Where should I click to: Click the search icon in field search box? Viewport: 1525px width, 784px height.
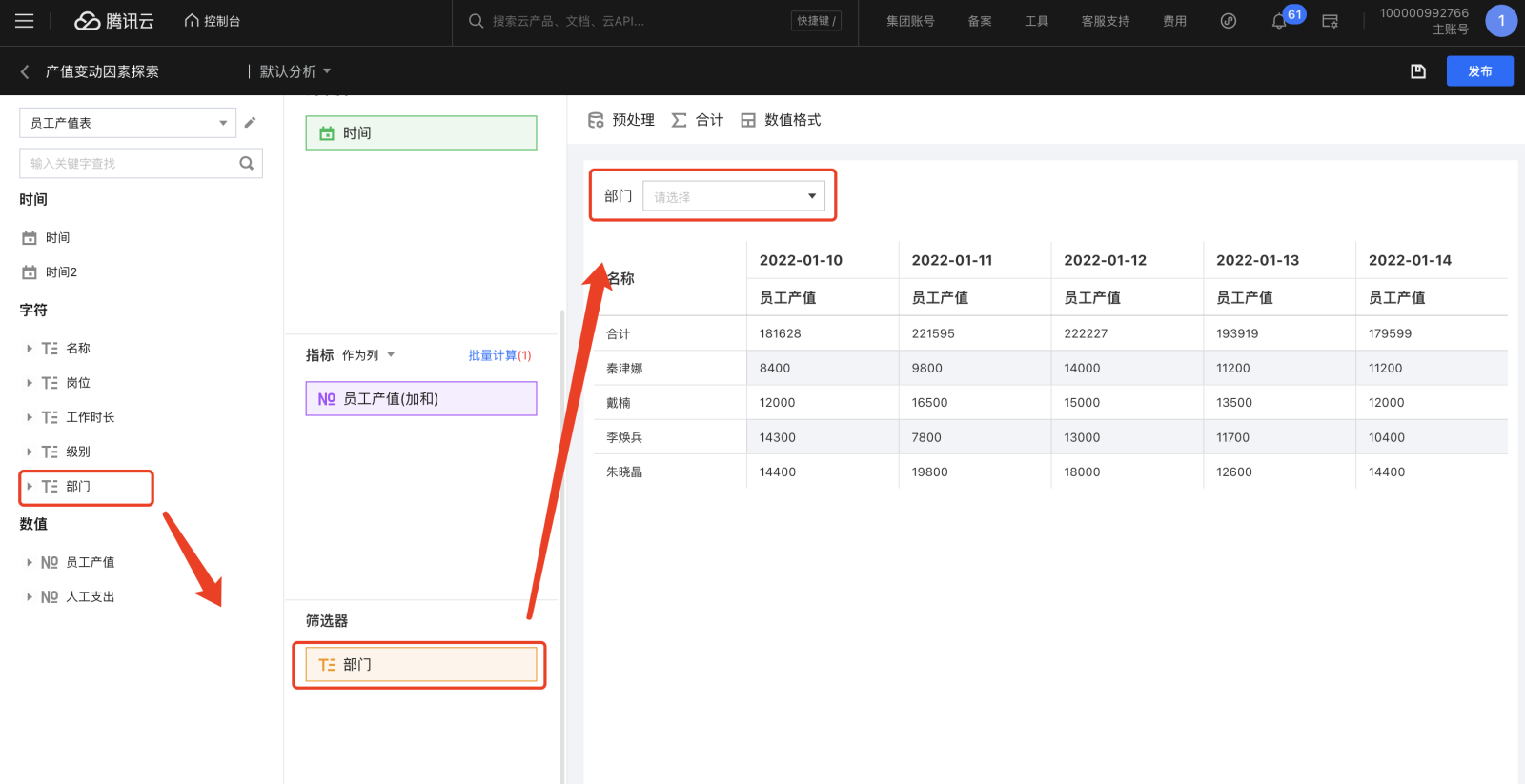[247, 163]
